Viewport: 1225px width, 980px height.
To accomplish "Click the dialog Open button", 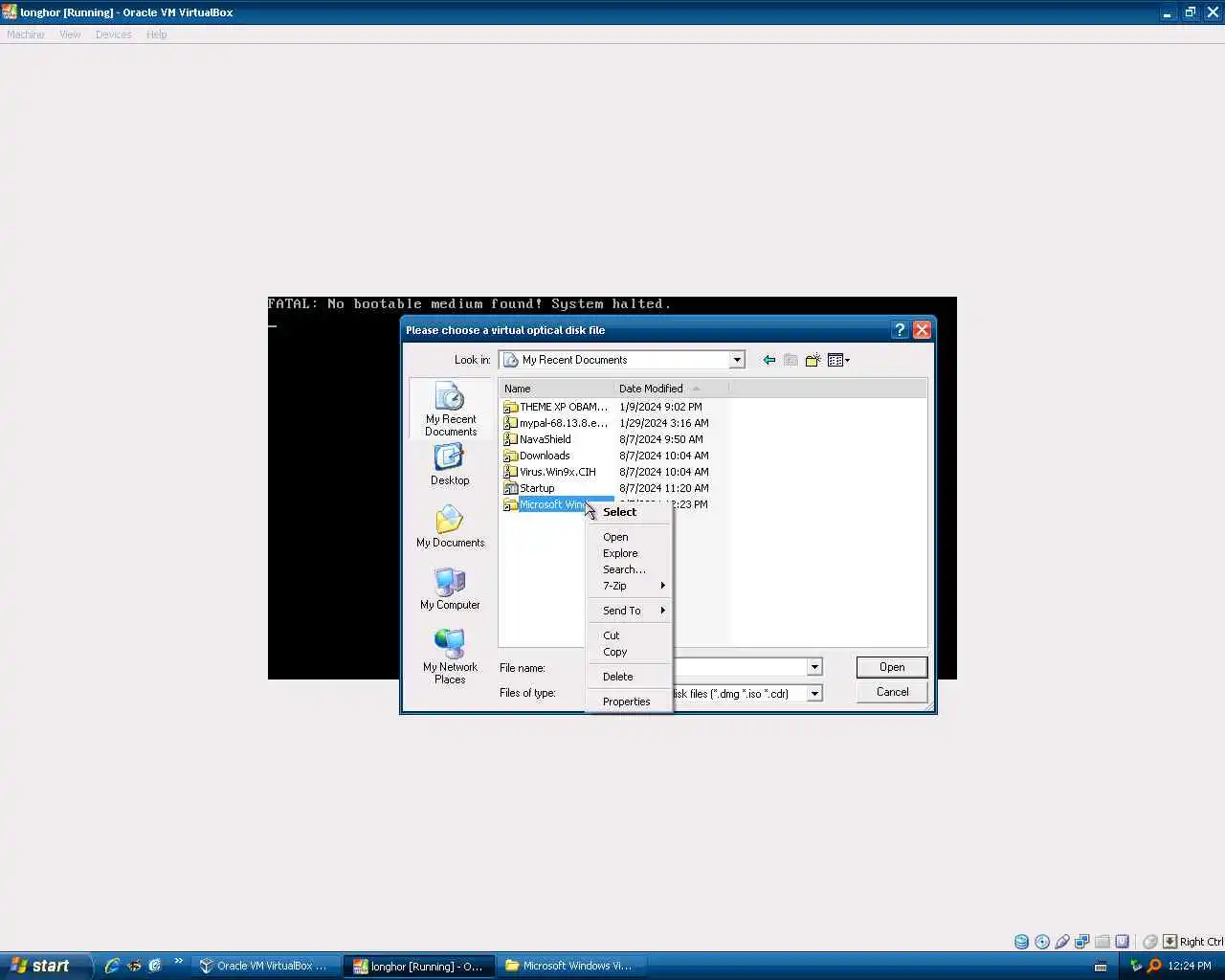I will click(892, 667).
